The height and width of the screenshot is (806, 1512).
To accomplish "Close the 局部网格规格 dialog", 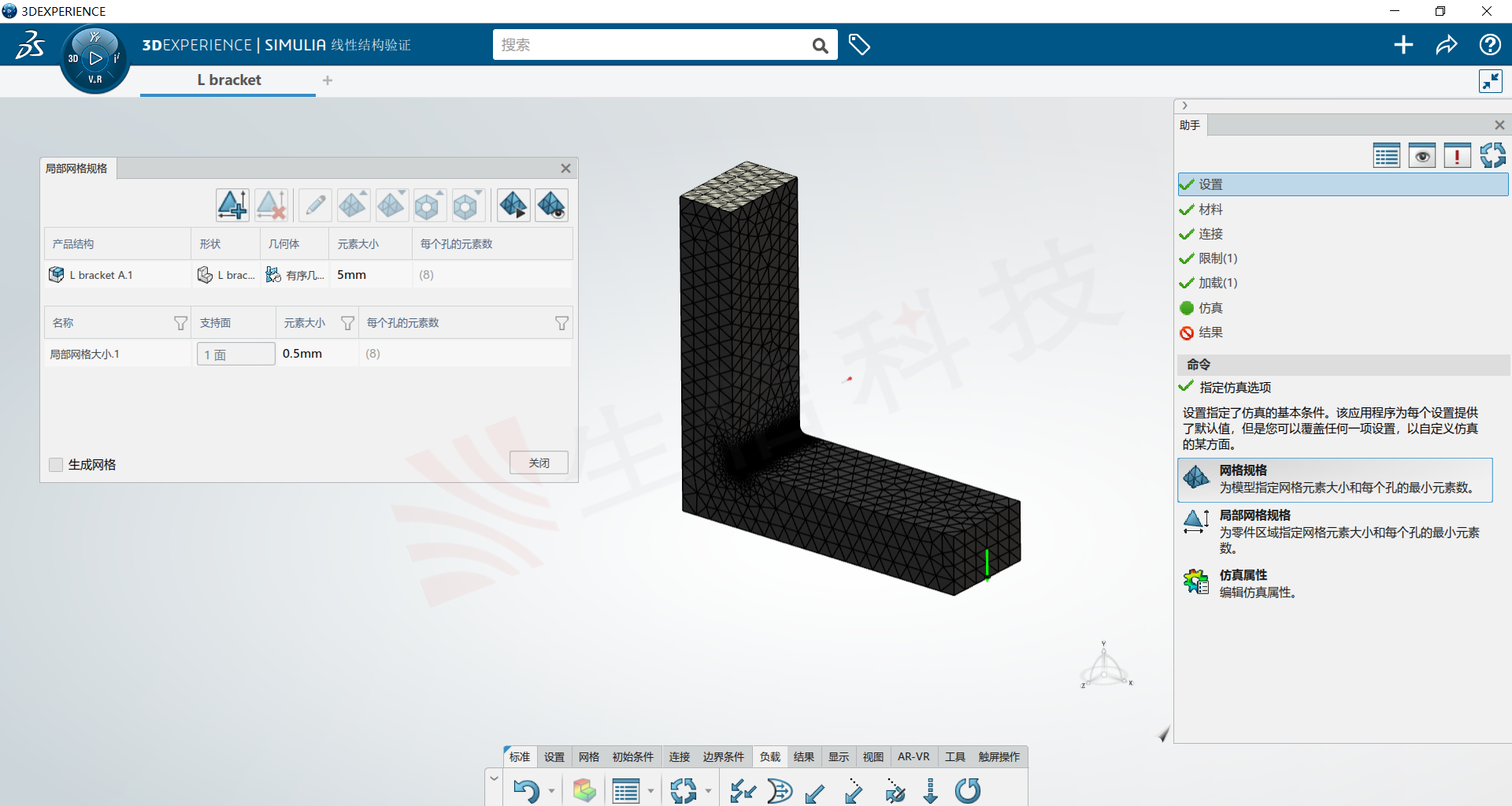I will (565, 169).
